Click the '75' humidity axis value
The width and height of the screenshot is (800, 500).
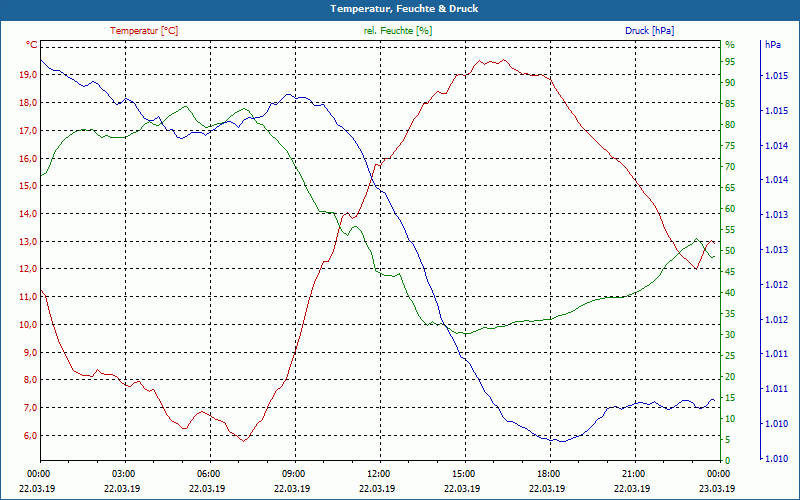point(730,146)
